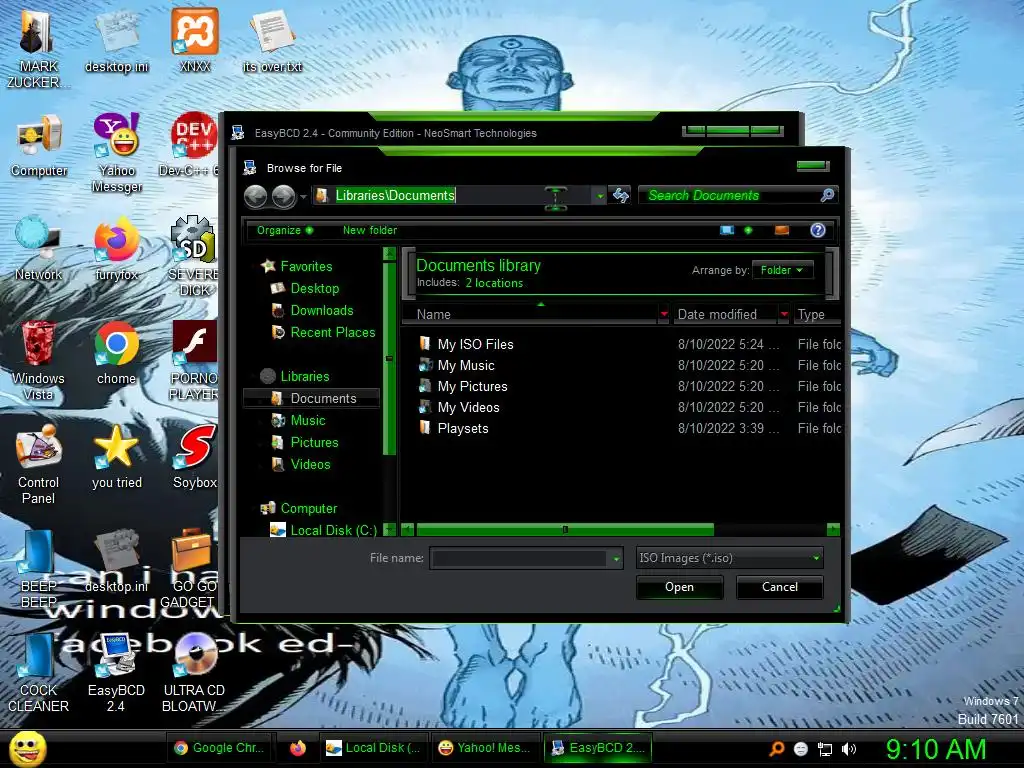The width and height of the screenshot is (1024, 768).
Task: Open the address bar history dropdown
Action: (x=600, y=196)
